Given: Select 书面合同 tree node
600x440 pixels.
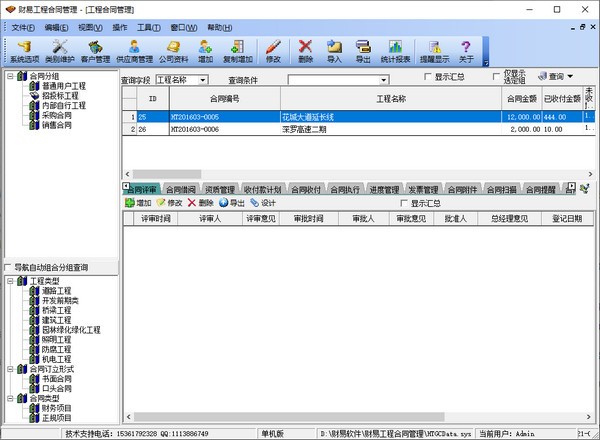Looking at the screenshot, I should (57, 379).
